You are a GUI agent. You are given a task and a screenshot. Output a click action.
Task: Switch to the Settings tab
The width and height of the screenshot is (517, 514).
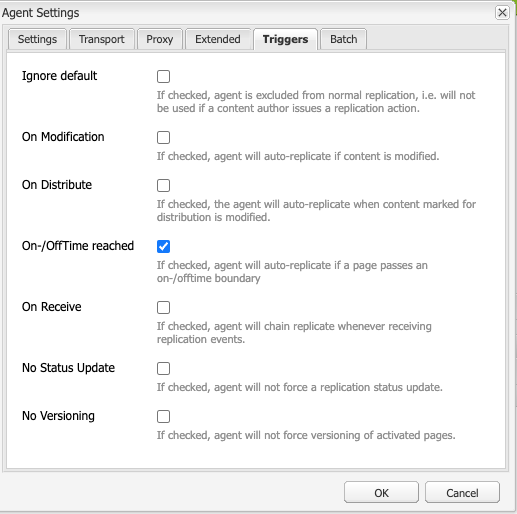[x=37, y=39]
